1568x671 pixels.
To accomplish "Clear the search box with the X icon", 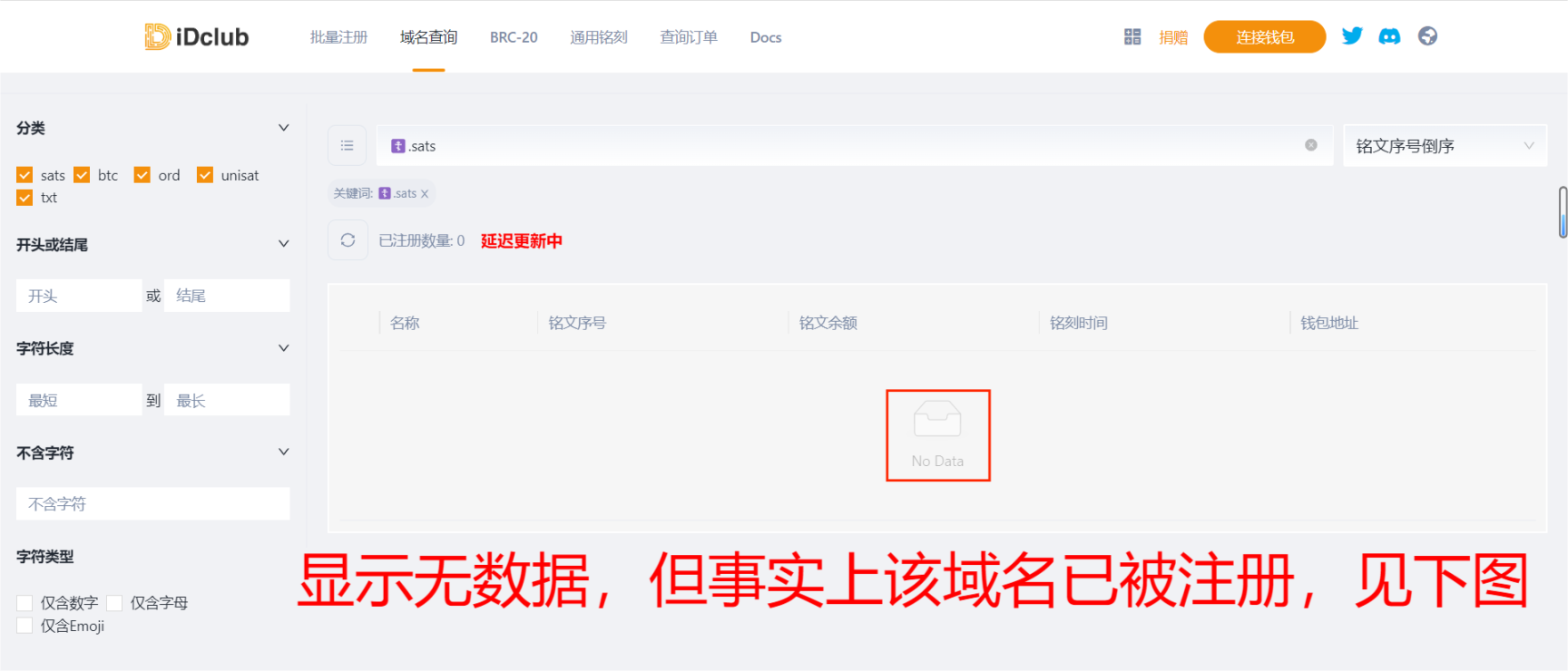I will tap(1311, 145).
